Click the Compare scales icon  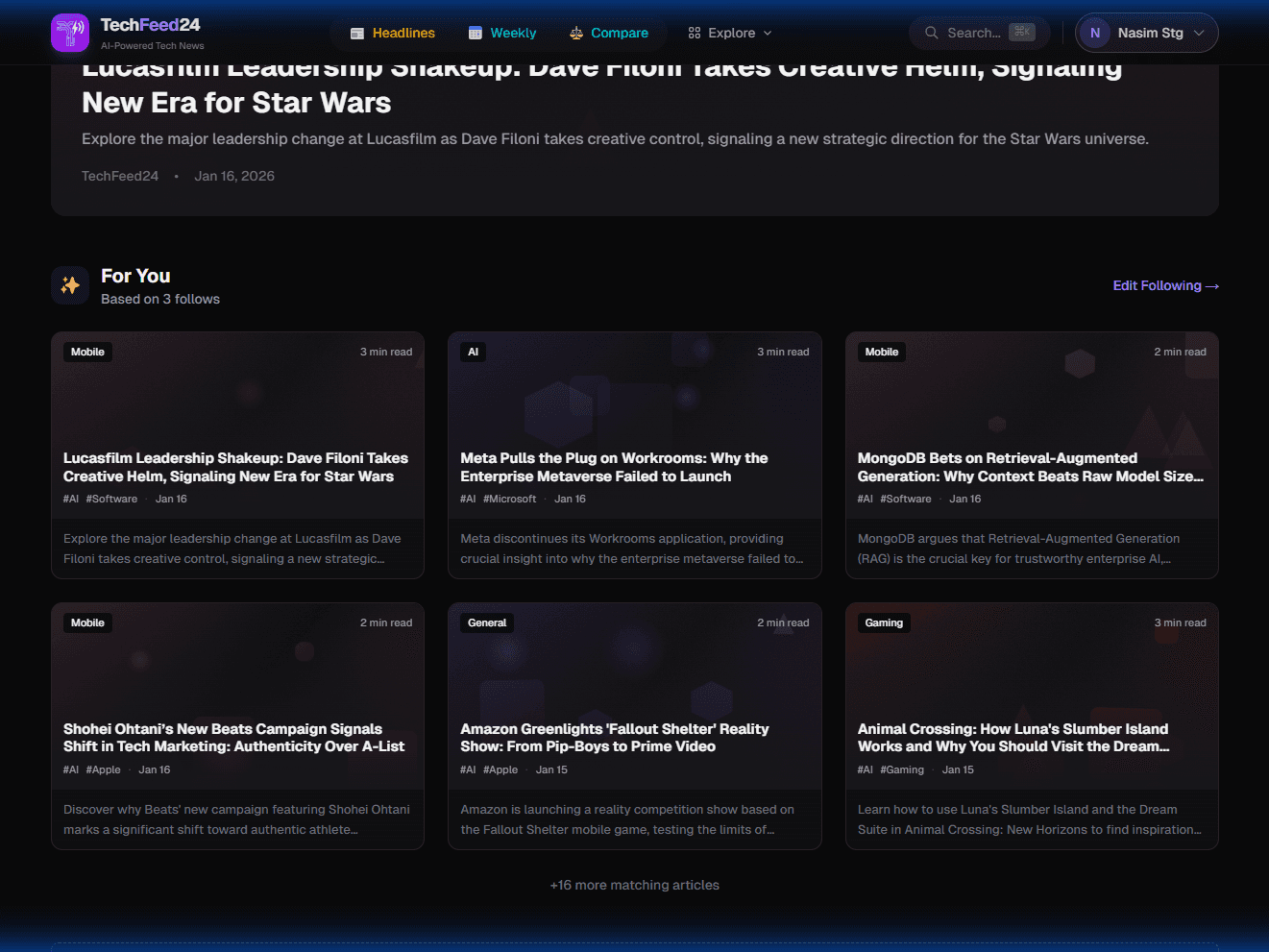(x=577, y=32)
